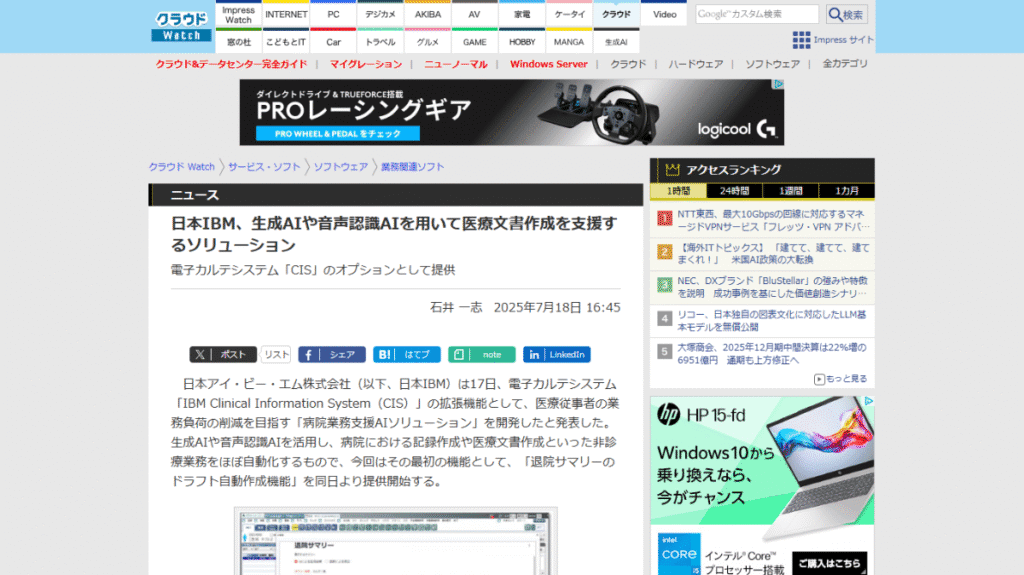Click in the Google custom search field
This screenshot has width=1024, height=575.
[x=756, y=14]
